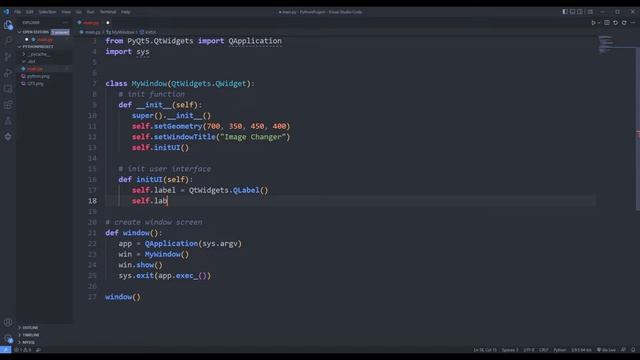Open the Go menu
640x360 pixels.
coord(78,12)
